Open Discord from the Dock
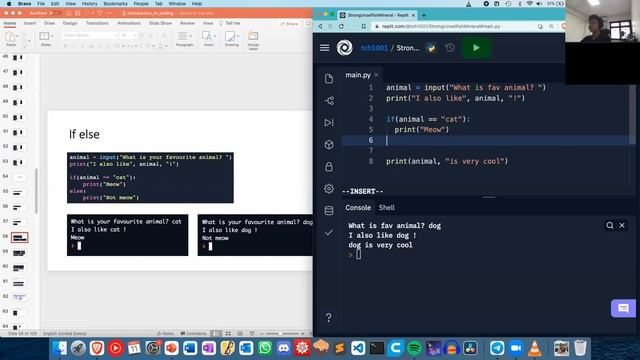640x360 pixels. pos(283,348)
